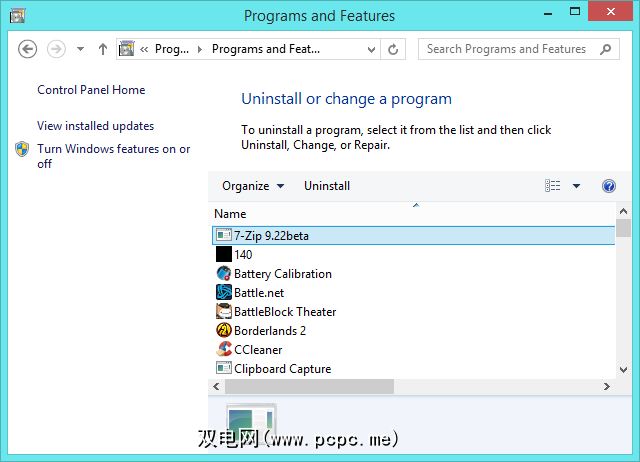
Task: Click the Battery Calibration icon
Action: pyautogui.click(x=224, y=273)
